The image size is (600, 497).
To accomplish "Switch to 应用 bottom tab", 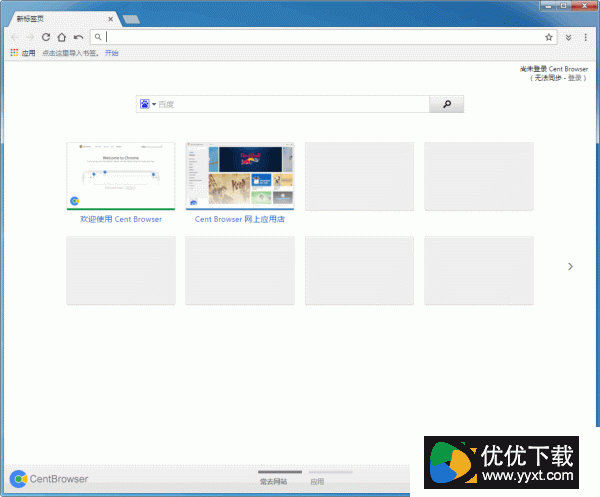I will point(317,482).
